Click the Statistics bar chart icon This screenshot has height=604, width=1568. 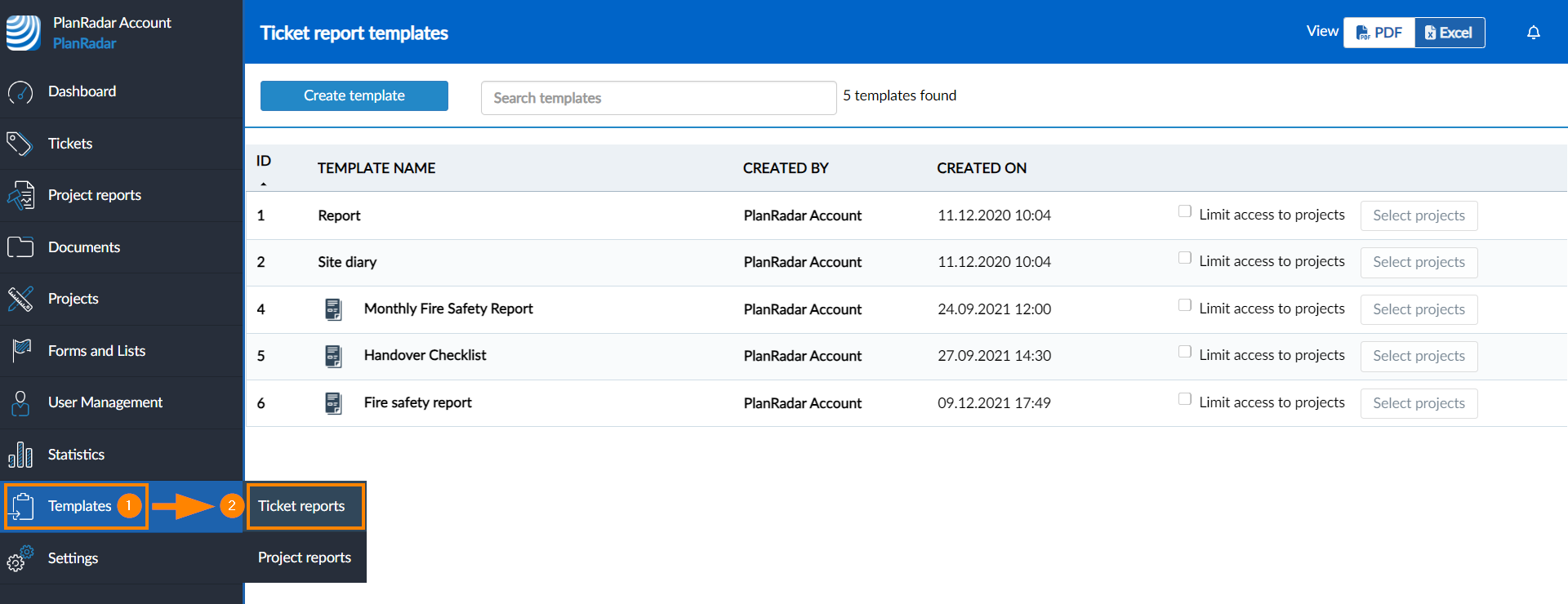tap(20, 455)
